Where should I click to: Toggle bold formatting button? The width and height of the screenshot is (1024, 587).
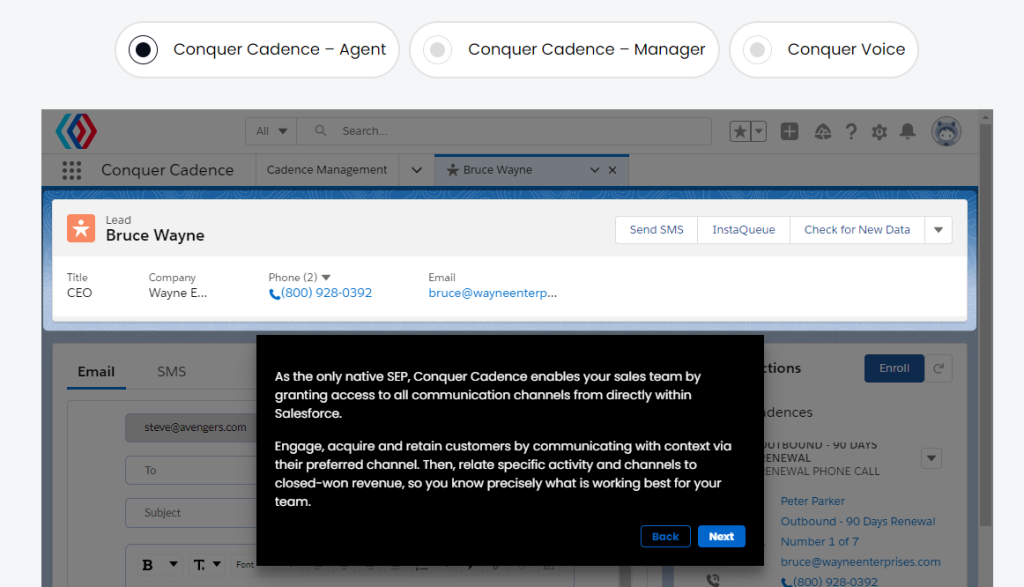click(148, 565)
